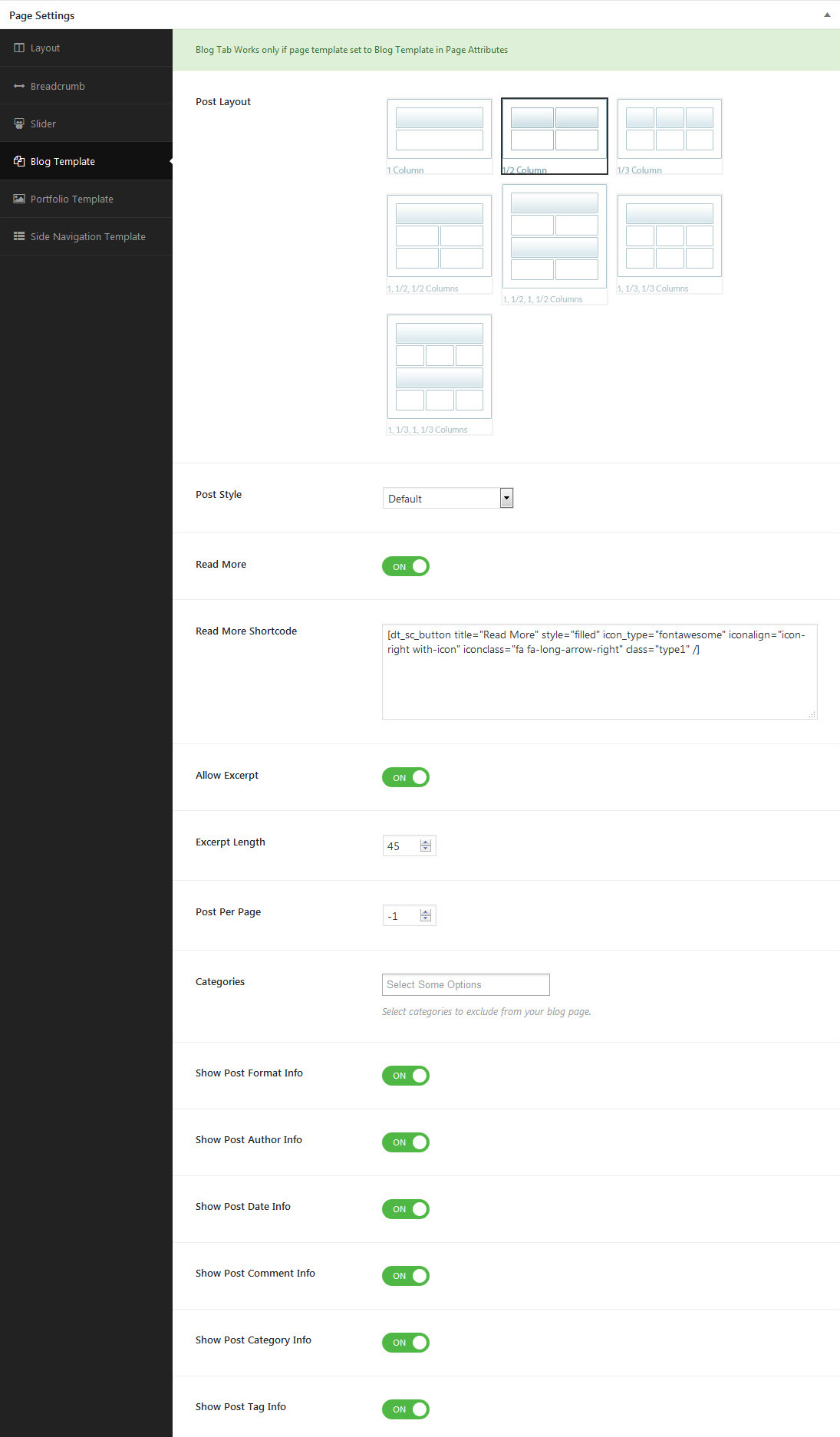
Task: Select the 1, 1/2, 1, 1/2 Columns layout
Action: point(555,244)
